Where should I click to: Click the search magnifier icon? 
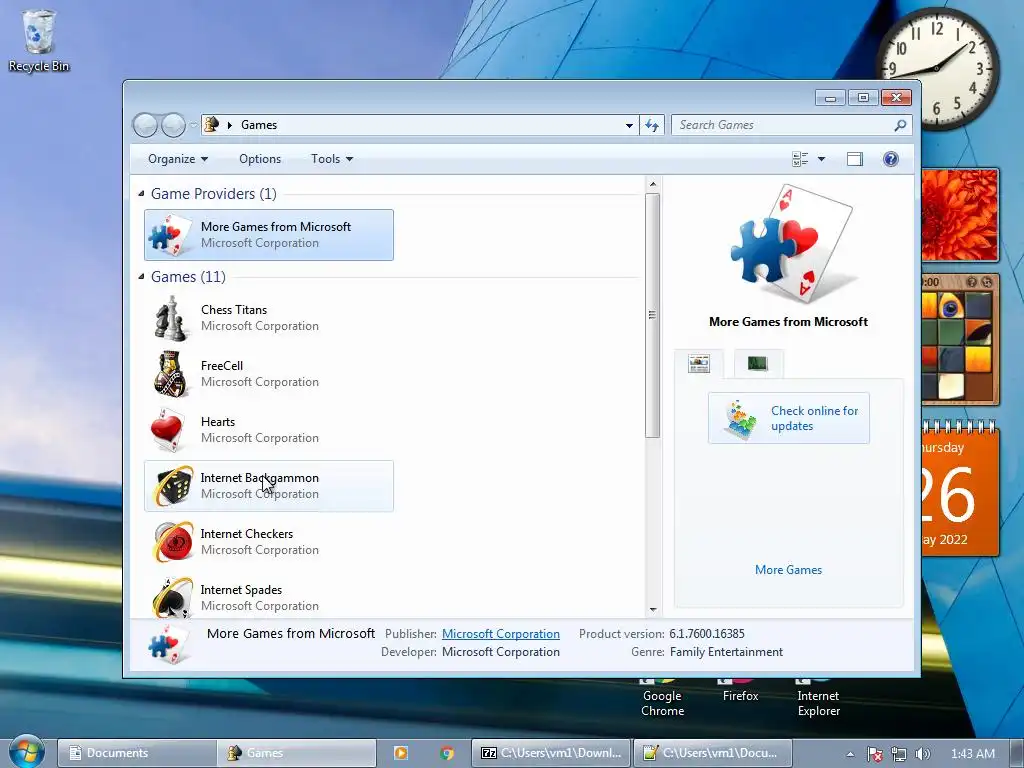pos(900,125)
